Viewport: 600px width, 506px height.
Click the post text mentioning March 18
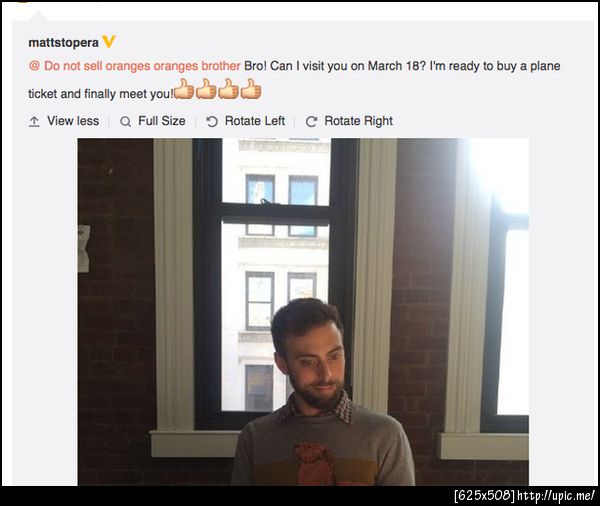point(294,80)
